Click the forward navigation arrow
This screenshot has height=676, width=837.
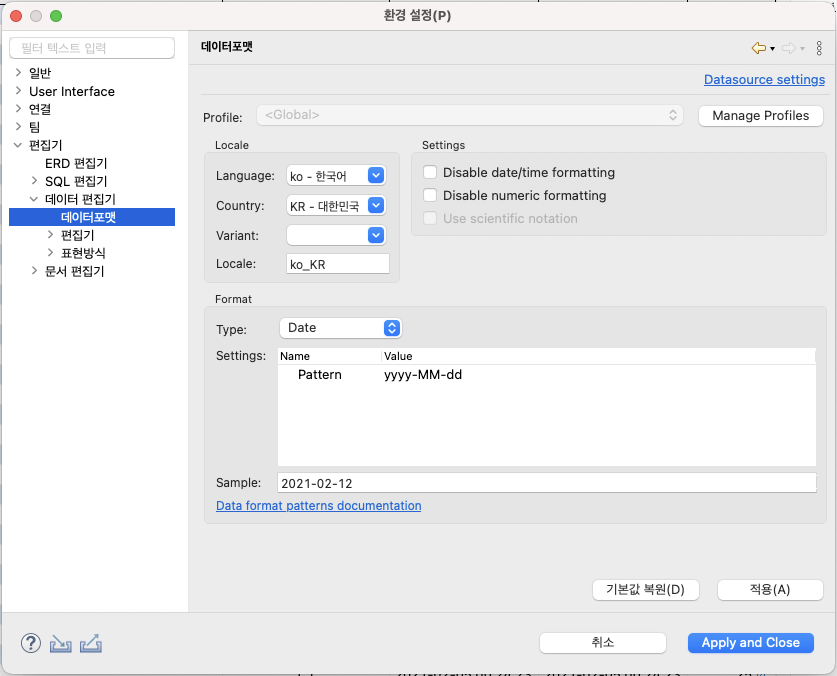point(787,47)
